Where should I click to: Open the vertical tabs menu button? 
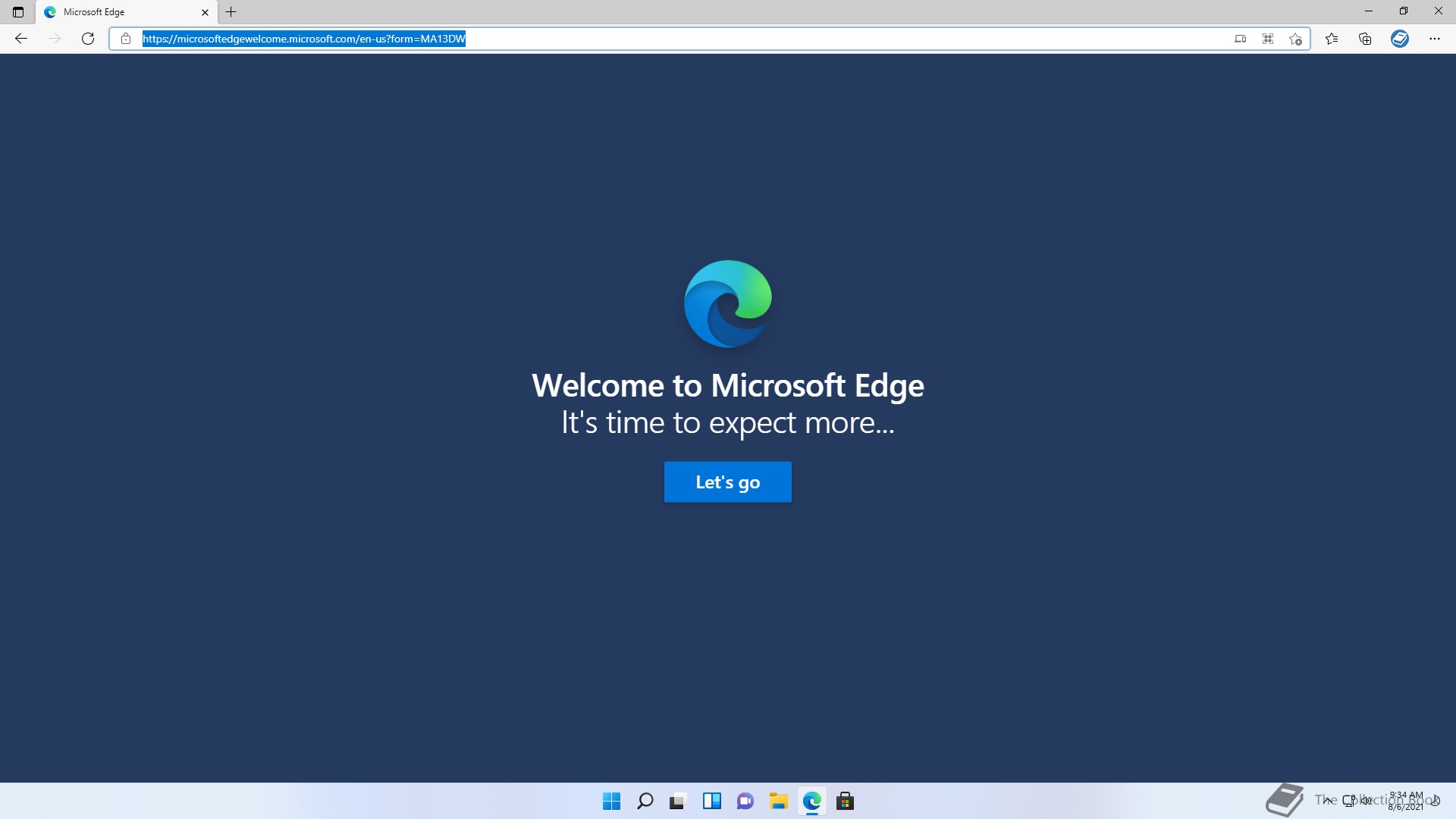pos(18,12)
